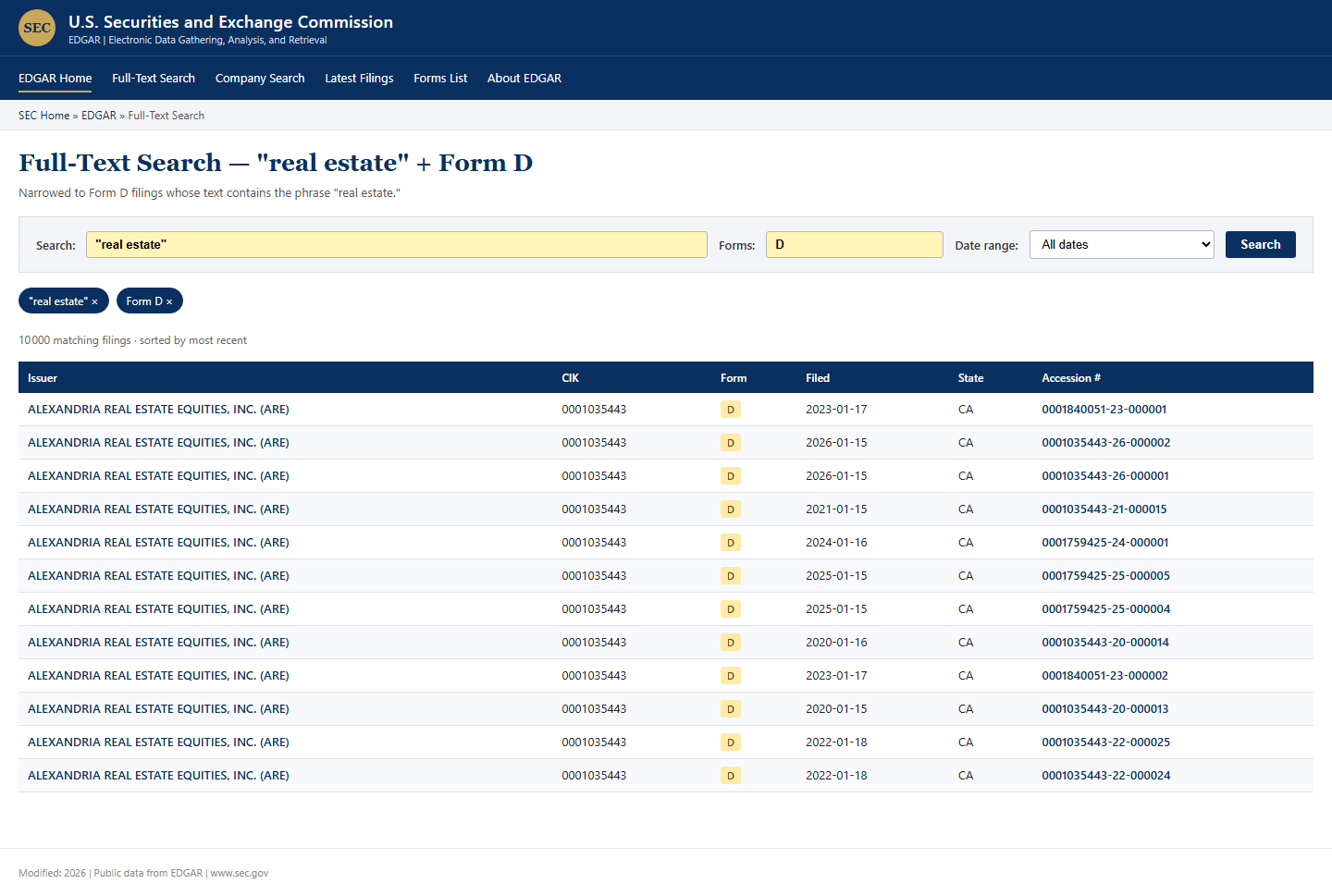1332x896 pixels.
Task: Open Latest Filings nav item
Action: (359, 79)
